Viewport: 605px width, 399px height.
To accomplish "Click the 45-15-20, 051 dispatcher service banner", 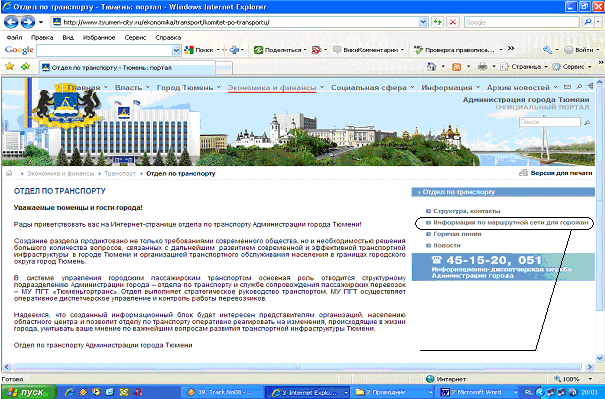I will click(503, 267).
